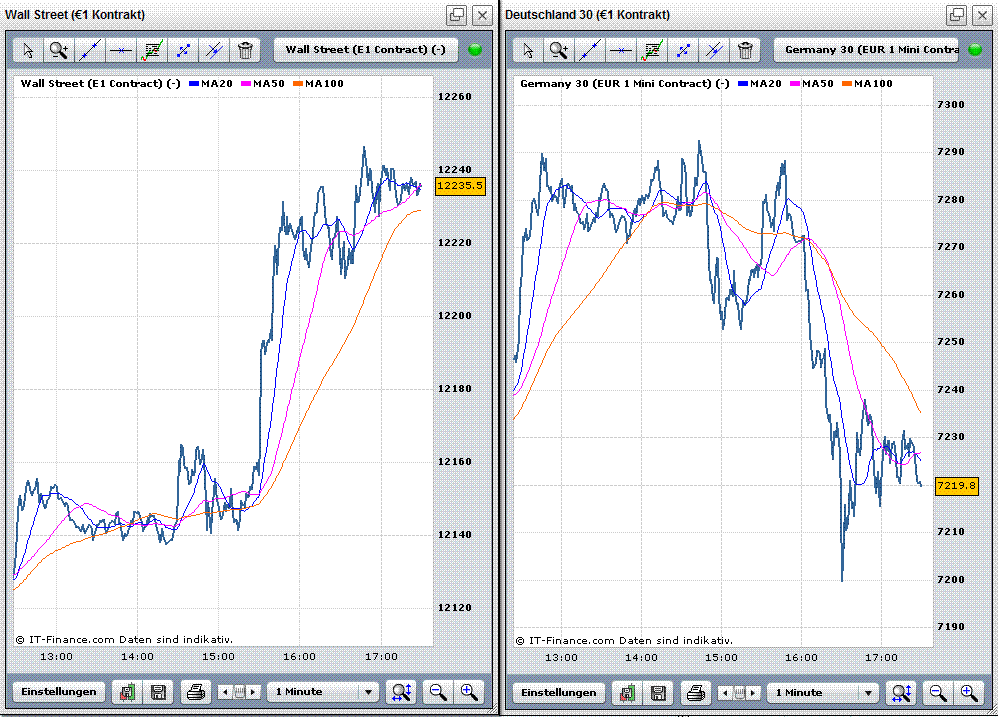Select the pointer tool in Deutschland 30 chart

coord(528,50)
